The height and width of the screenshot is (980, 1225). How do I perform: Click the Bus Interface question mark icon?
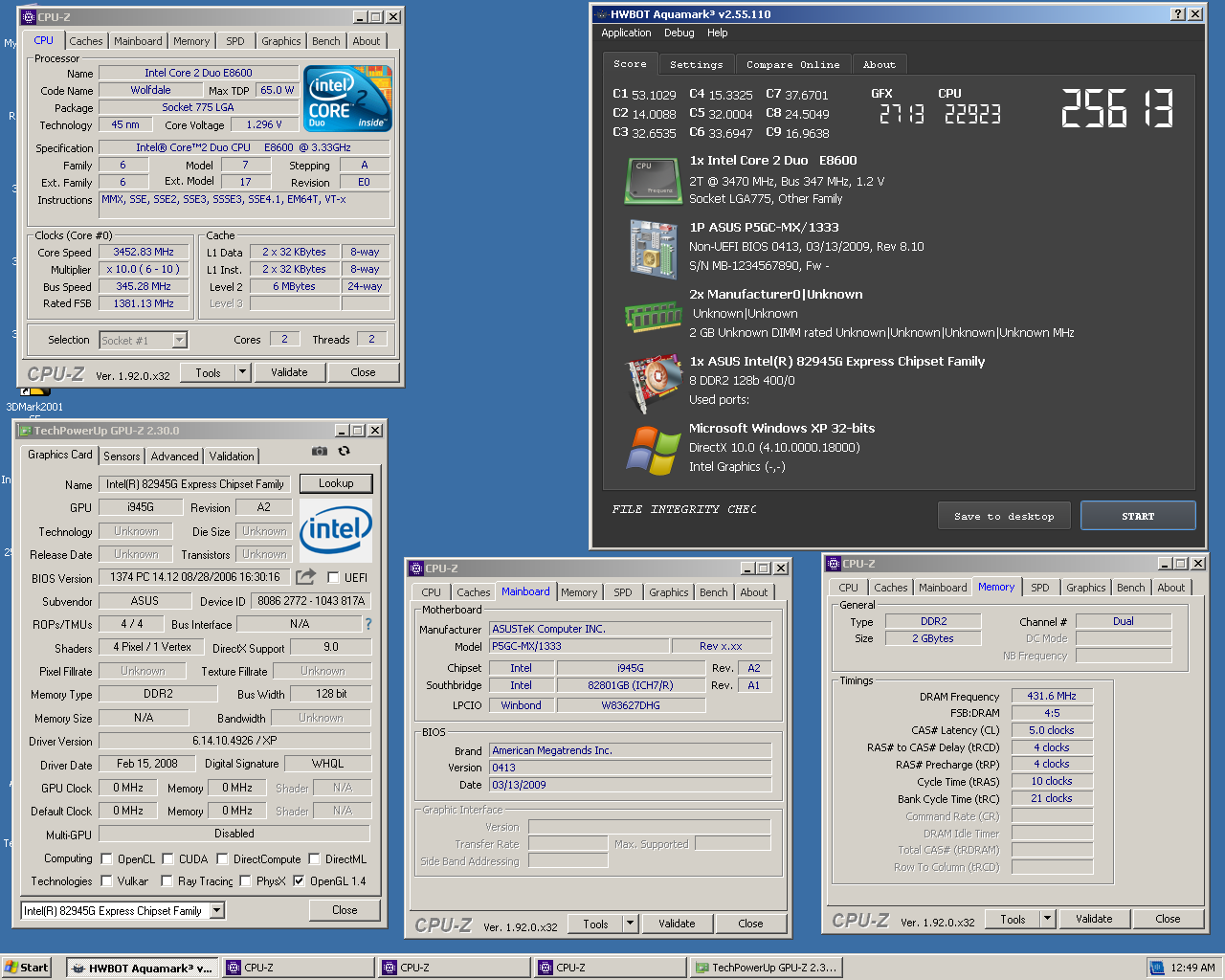click(x=368, y=624)
